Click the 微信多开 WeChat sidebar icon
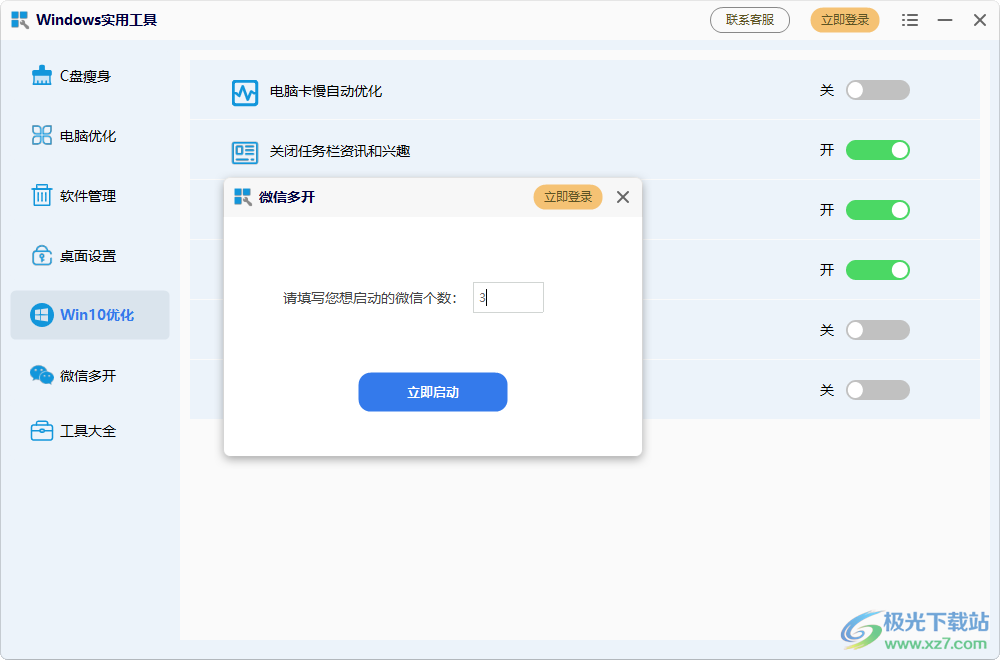The width and height of the screenshot is (1000, 660). (x=42, y=376)
